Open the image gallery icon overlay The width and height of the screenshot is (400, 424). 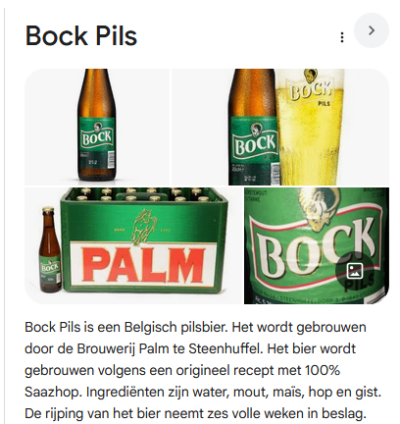click(x=353, y=270)
